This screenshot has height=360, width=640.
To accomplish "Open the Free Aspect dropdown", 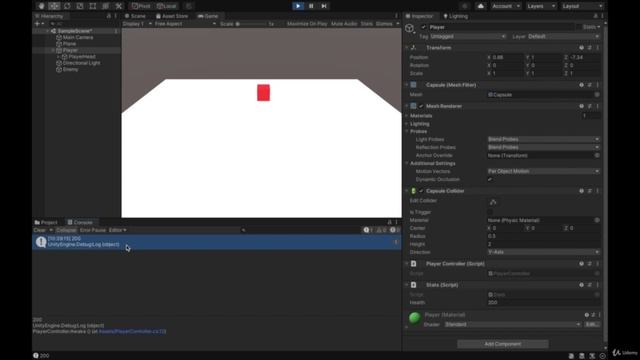I will point(185,24).
